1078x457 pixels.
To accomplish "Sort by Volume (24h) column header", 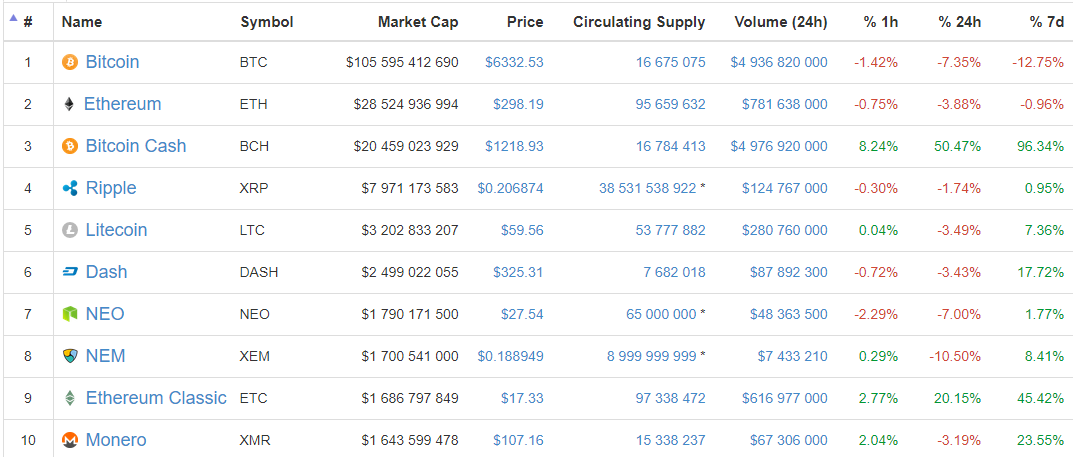I will [x=780, y=22].
